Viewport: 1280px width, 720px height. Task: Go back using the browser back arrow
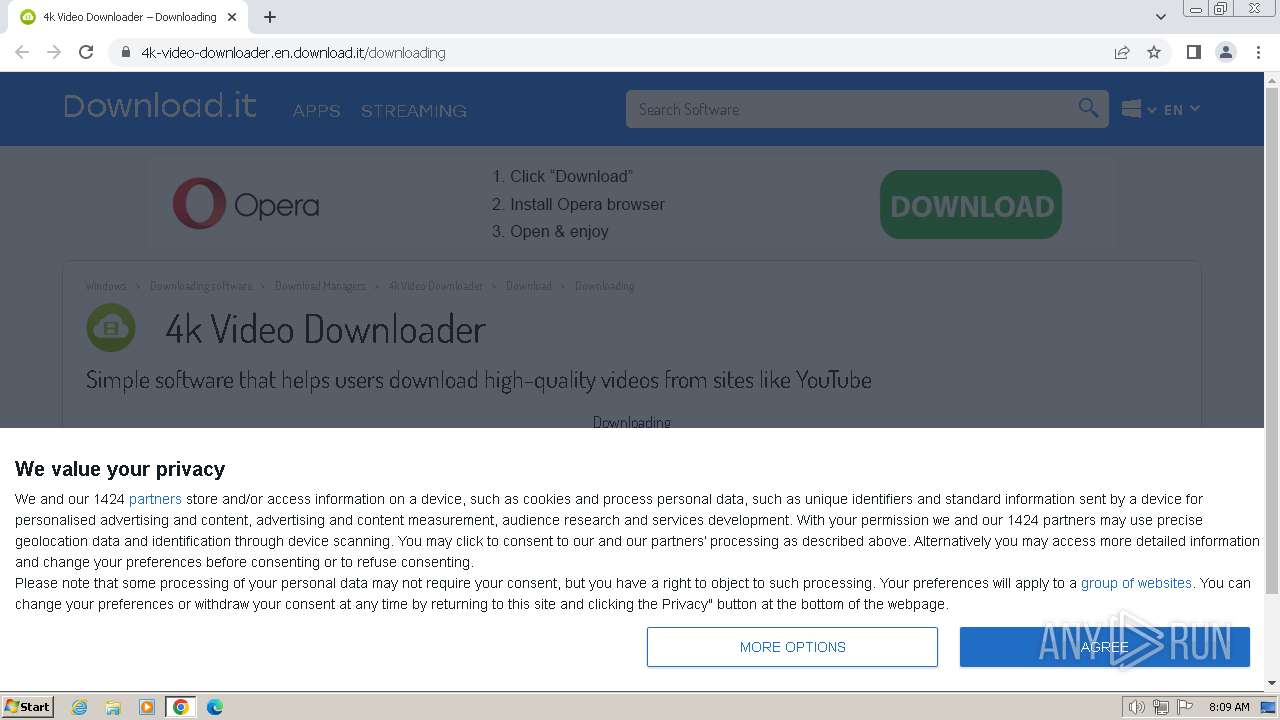pos(22,52)
